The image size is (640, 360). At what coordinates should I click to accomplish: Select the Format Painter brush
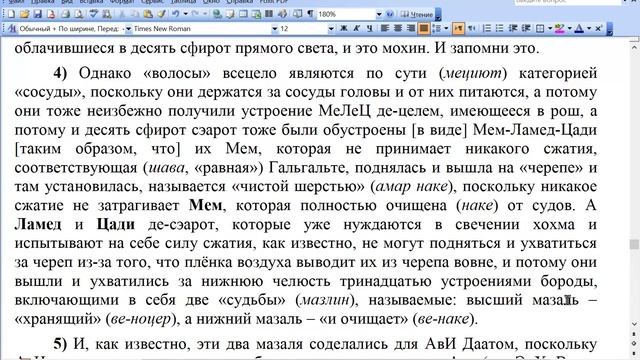pyautogui.click(x=161, y=14)
